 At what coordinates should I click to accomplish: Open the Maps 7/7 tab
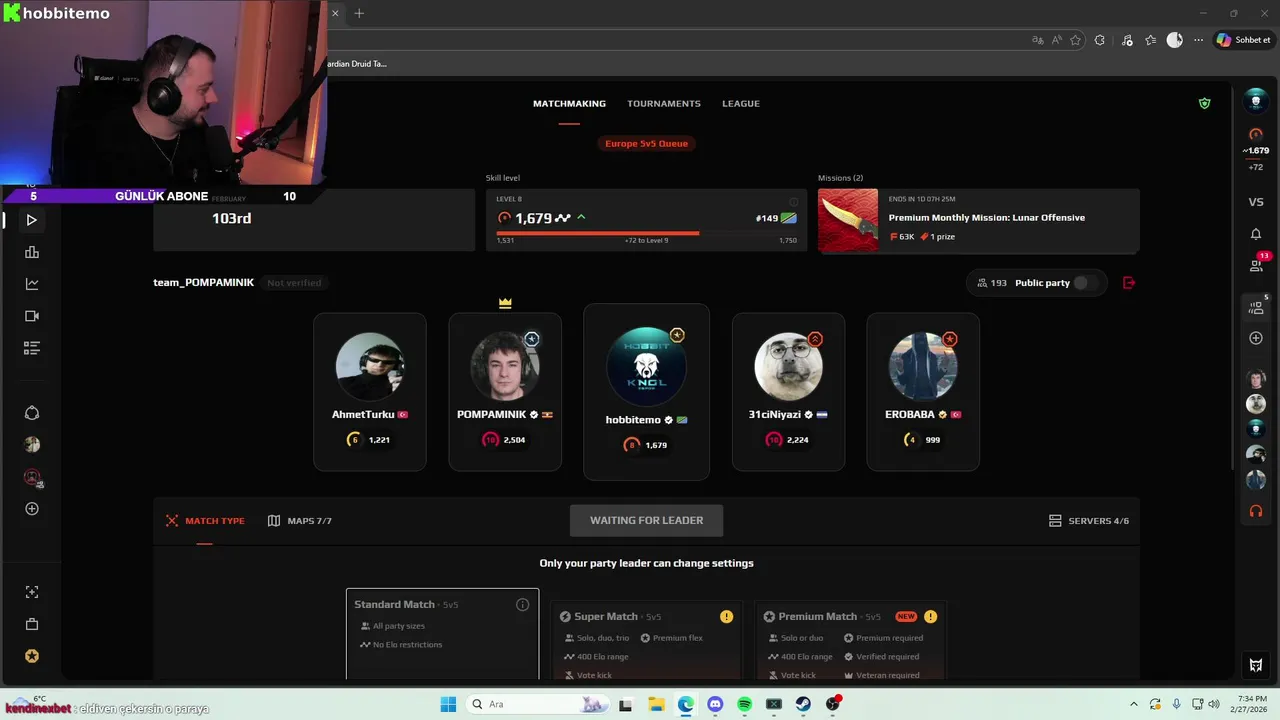coord(300,521)
